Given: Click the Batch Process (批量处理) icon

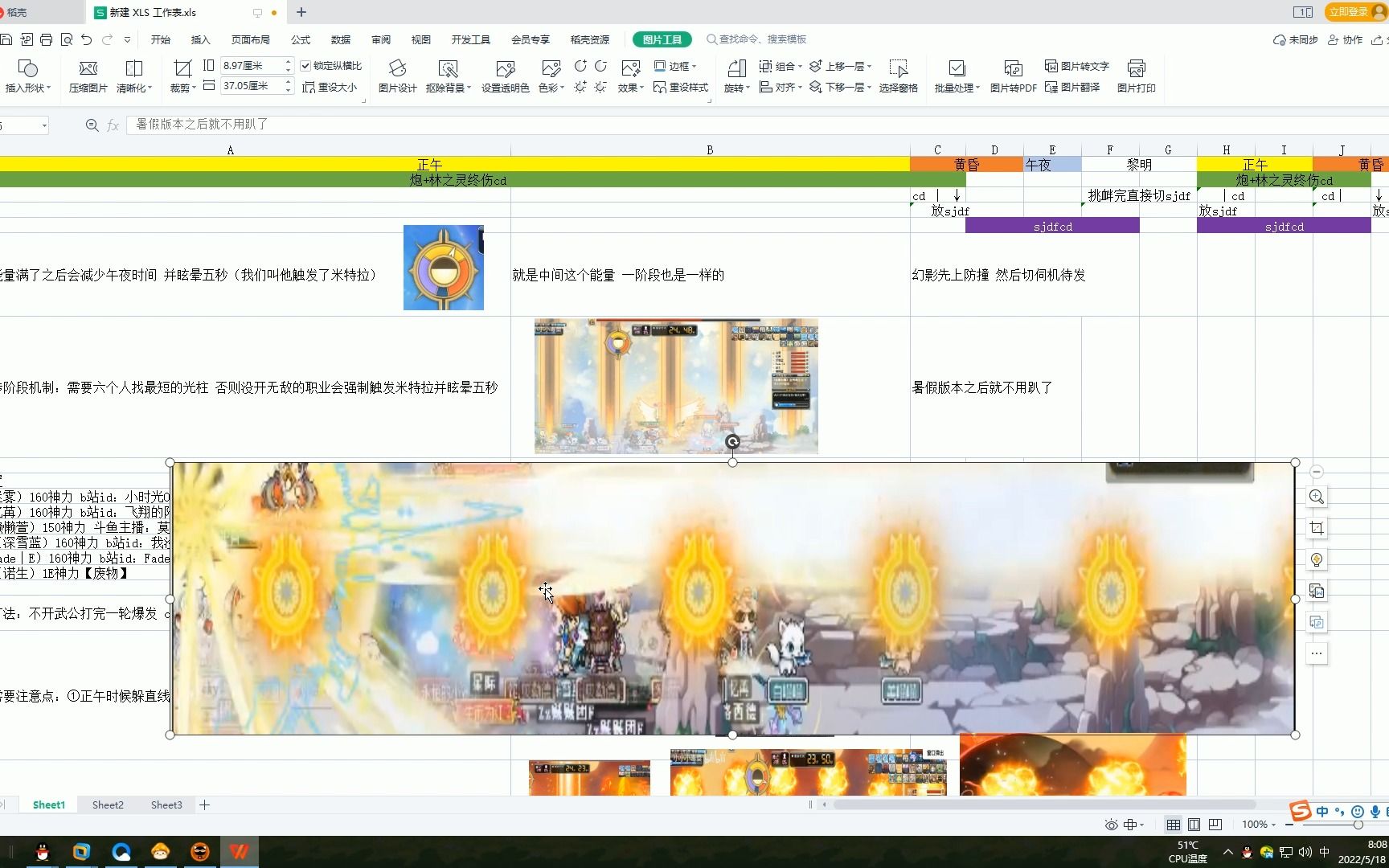Looking at the screenshot, I should [x=957, y=69].
